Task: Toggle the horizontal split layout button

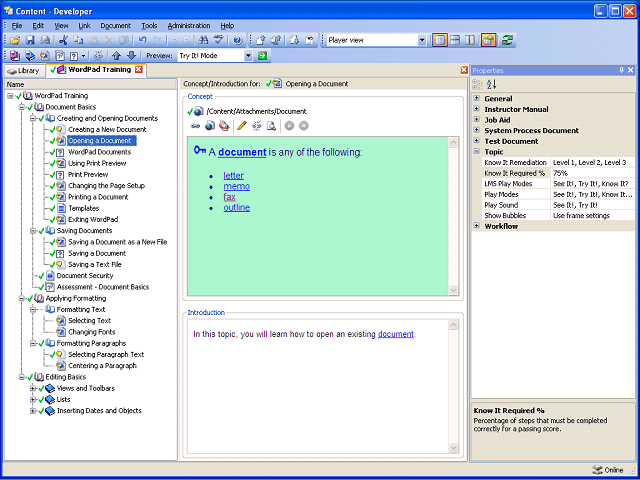Action: 455,40
